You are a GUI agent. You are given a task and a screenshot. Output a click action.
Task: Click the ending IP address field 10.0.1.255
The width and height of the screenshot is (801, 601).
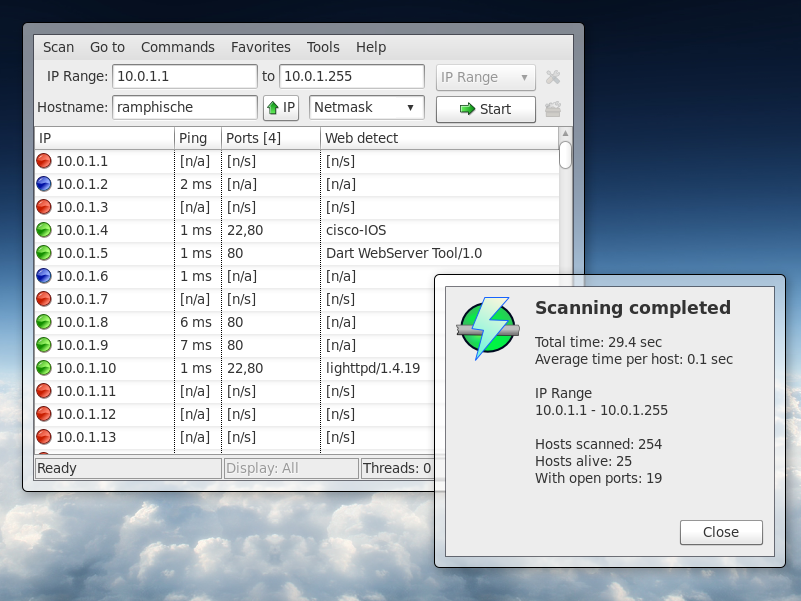(351, 76)
